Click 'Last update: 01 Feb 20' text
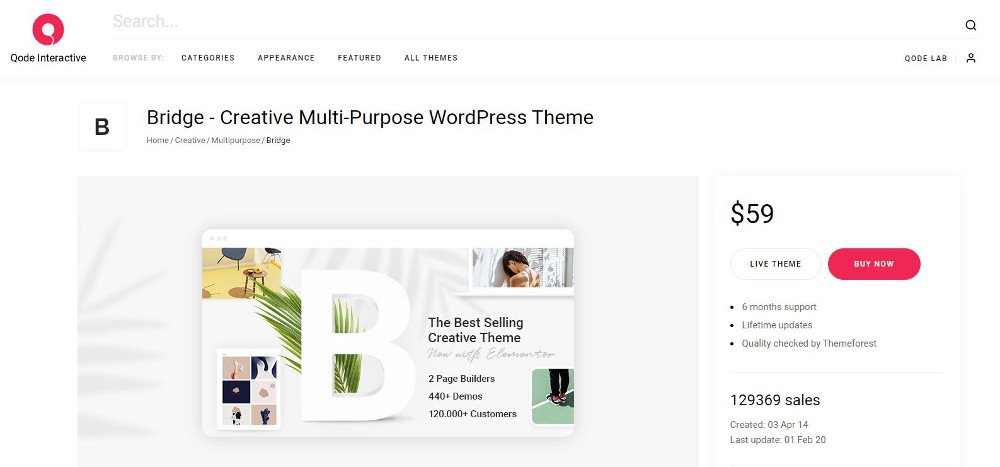The height and width of the screenshot is (467, 1000). (778, 440)
